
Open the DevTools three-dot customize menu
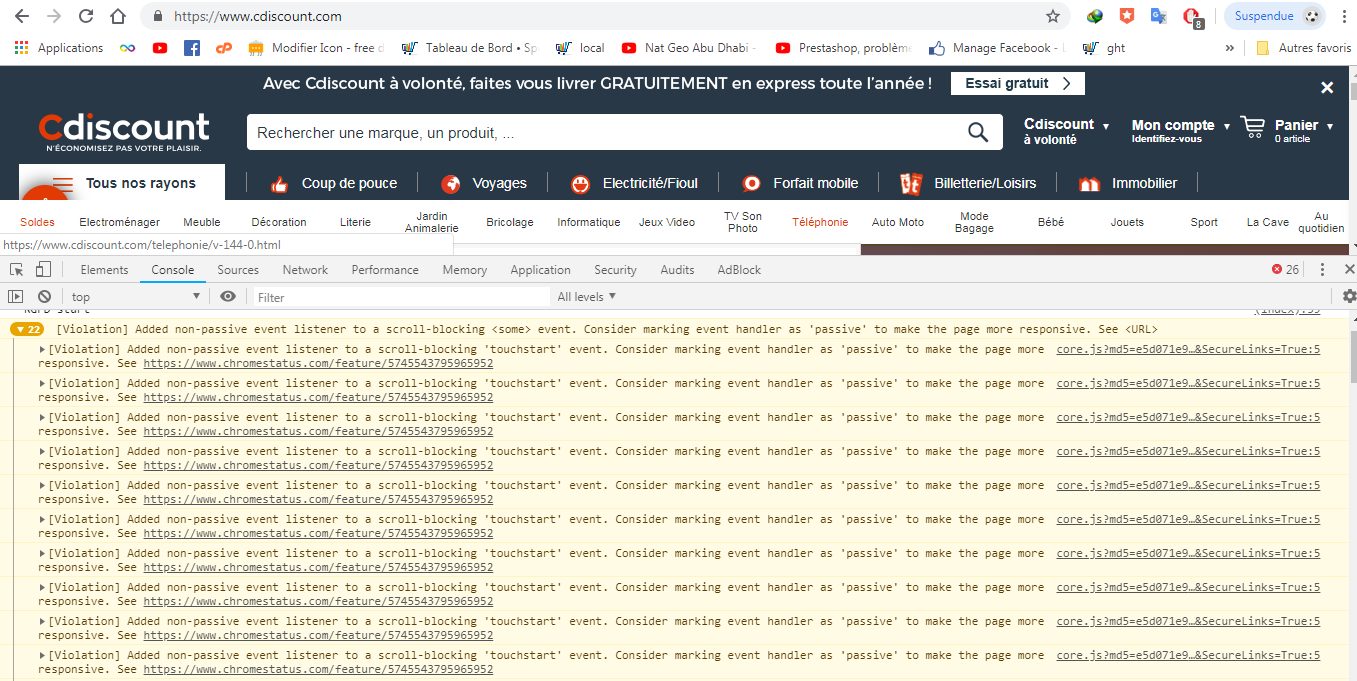pos(1323,270)
